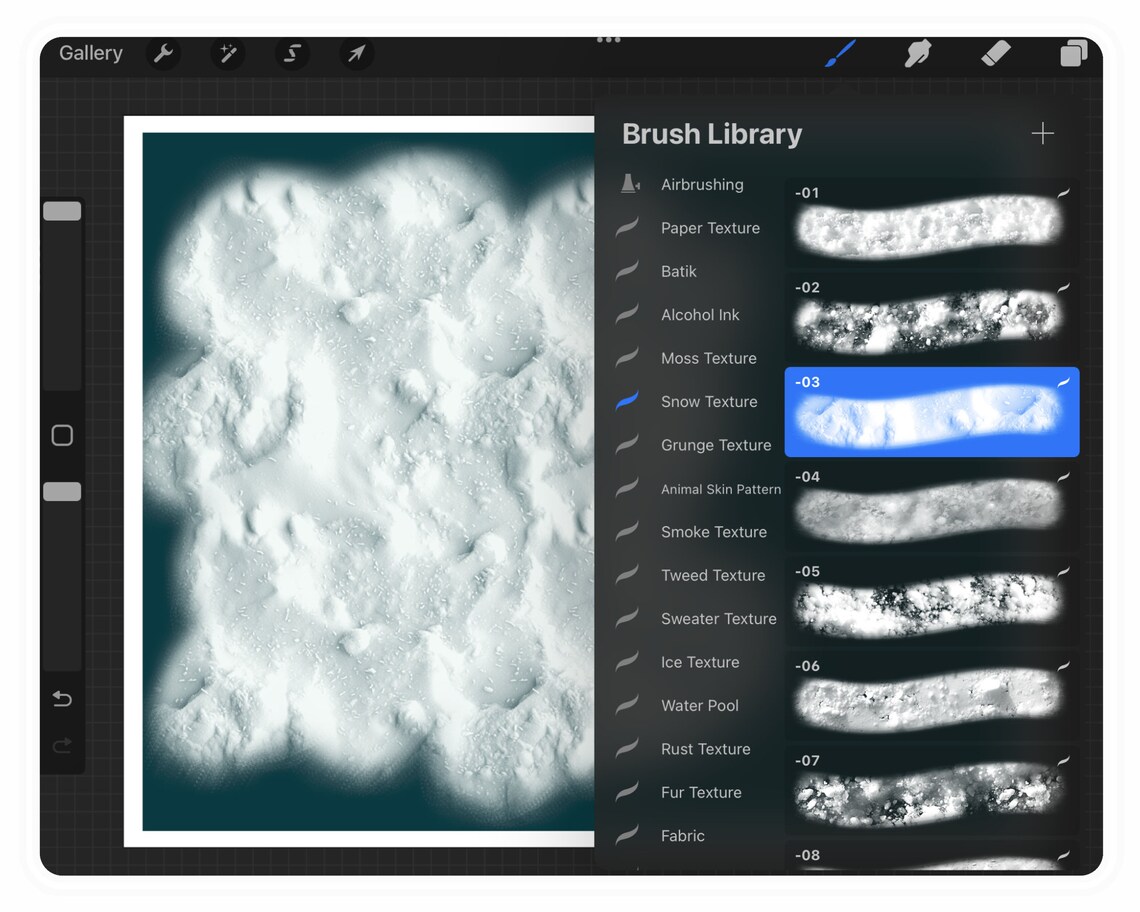Image resolution: width=1140 pixels, height=912 pixels.
Task: Undo the last action
Action: [62, 699]
